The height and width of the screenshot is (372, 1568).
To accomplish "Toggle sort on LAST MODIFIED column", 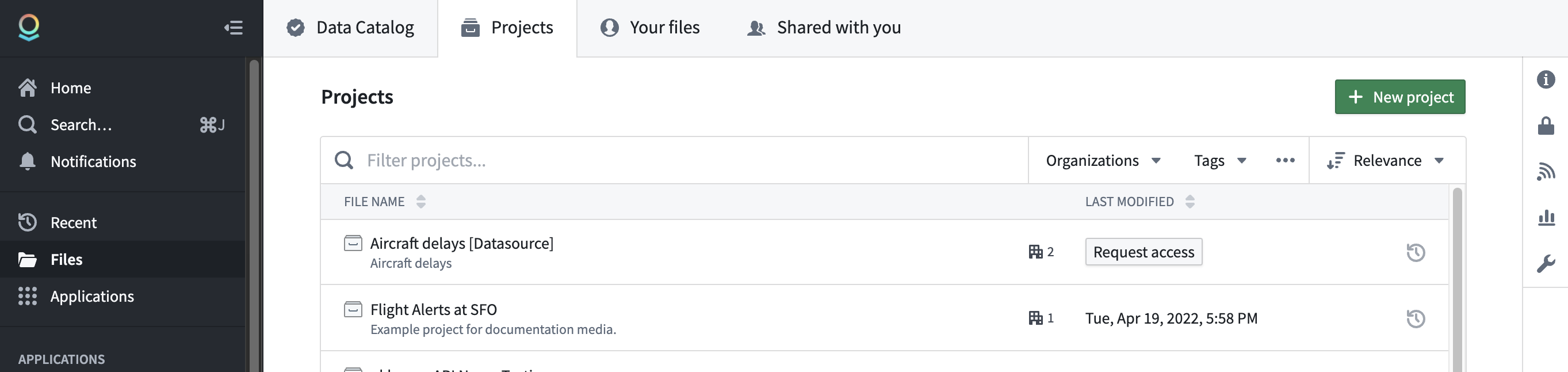I will point(1190,202).
